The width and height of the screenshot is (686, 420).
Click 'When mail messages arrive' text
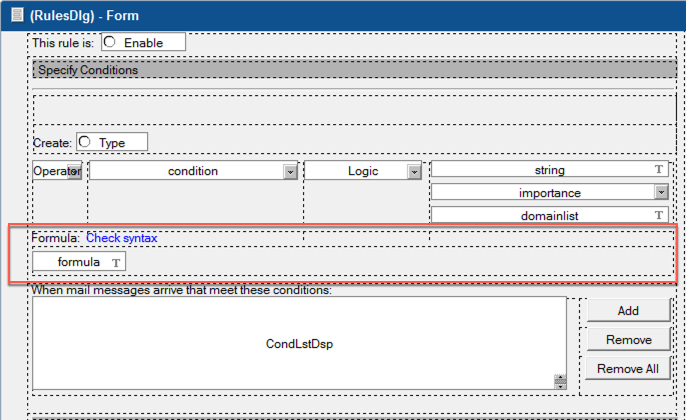181,290
